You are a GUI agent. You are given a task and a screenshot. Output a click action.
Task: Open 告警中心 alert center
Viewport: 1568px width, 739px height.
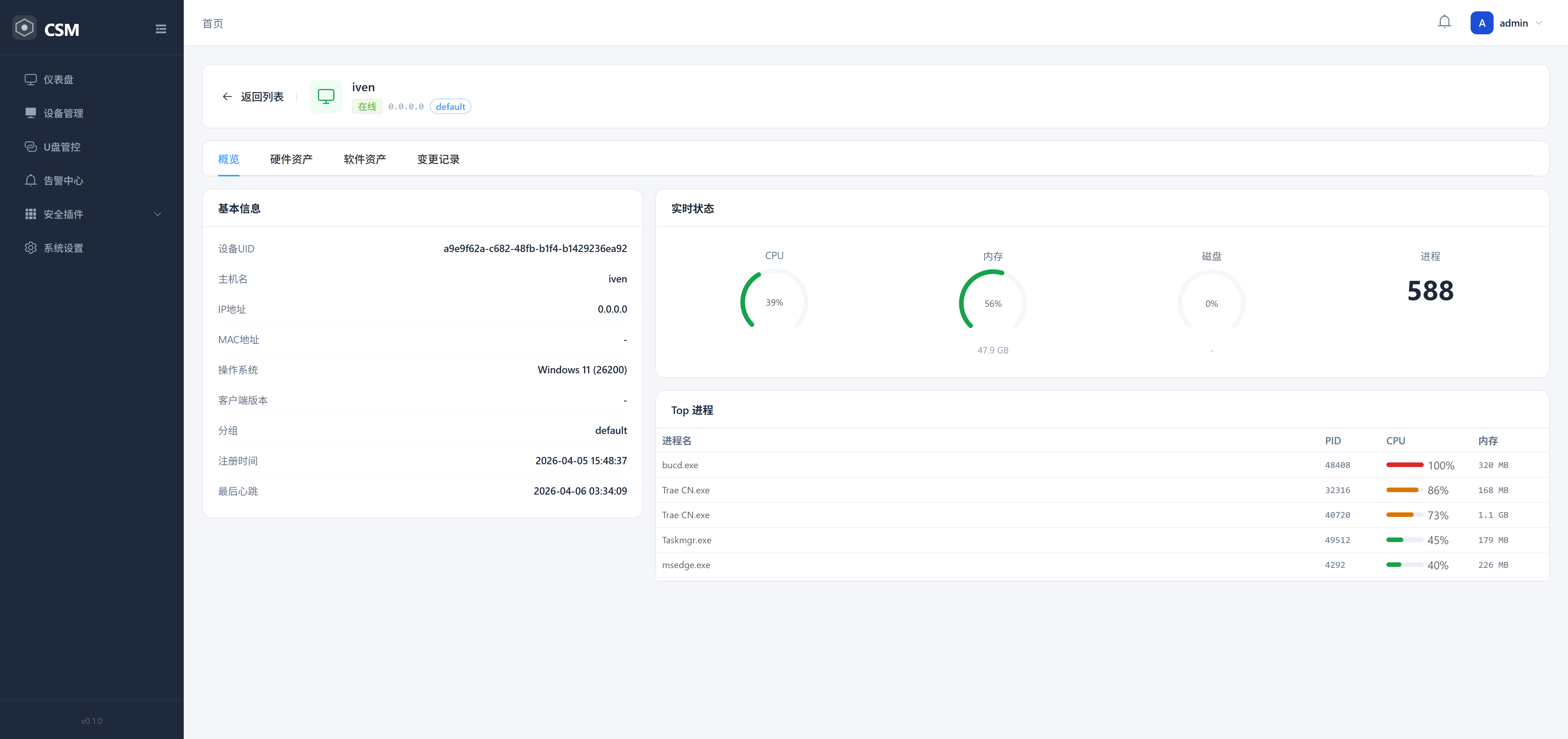[63, 181]
